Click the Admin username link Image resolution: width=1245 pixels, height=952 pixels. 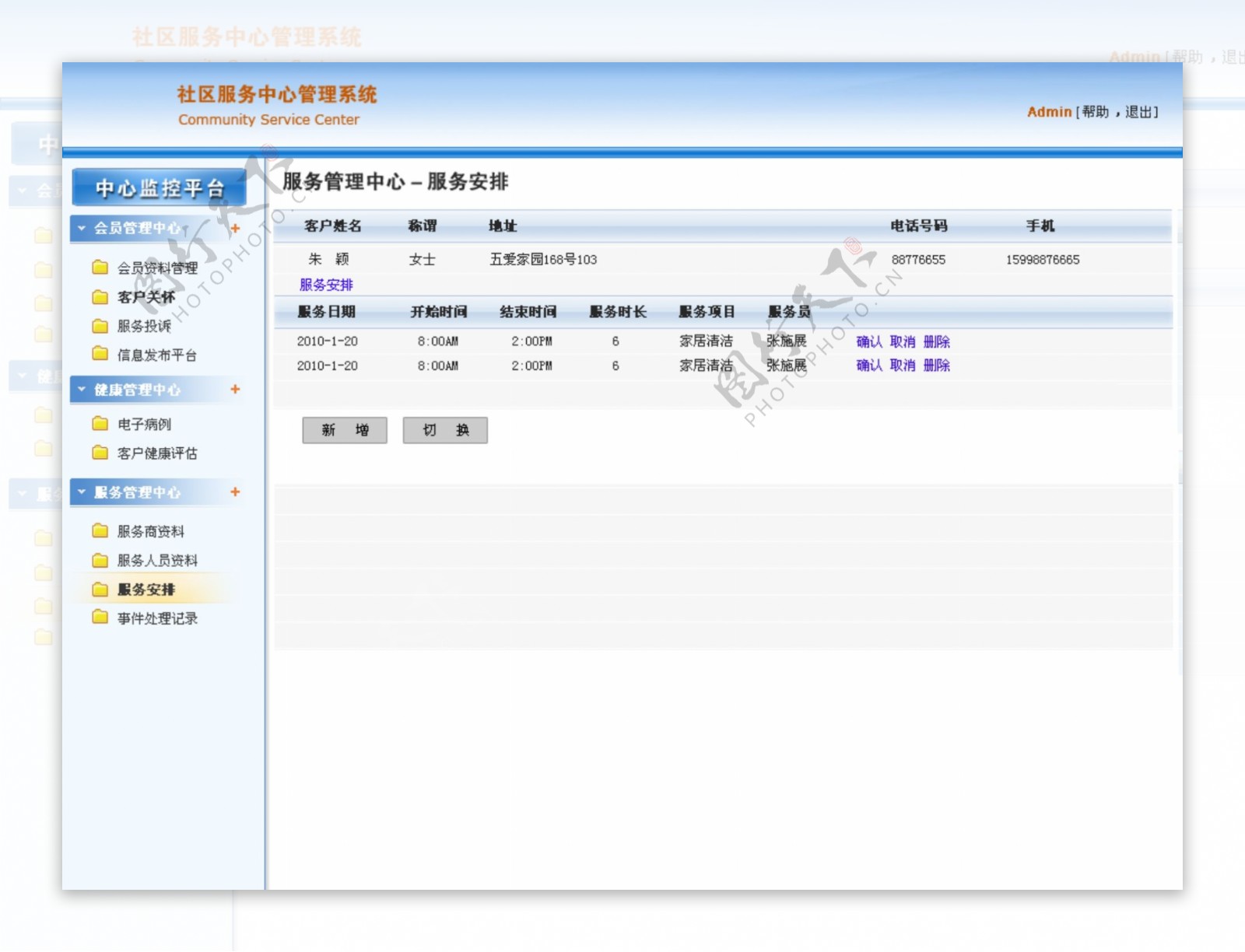(x=1049, y=112)
